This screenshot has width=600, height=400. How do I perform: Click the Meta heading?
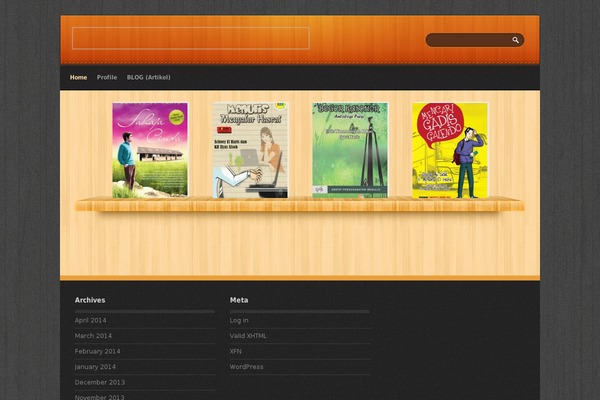coord(239,300)
